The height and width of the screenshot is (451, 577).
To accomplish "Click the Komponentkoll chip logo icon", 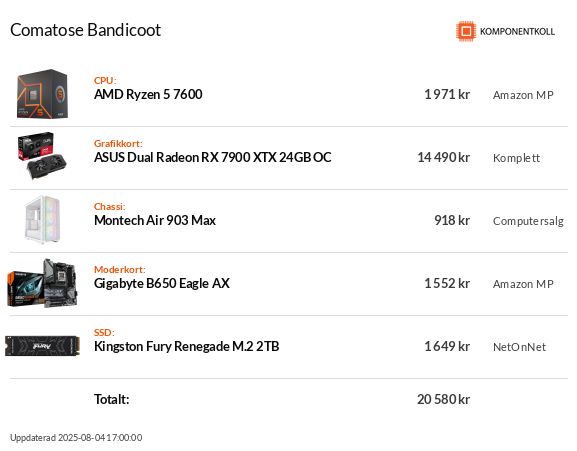I will coord(466,31).
